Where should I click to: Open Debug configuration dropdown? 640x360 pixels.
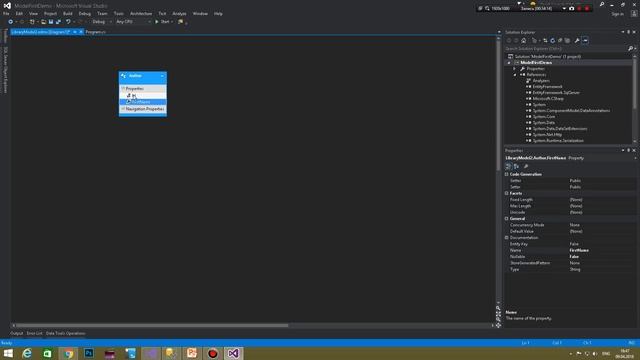coord(102,22)
